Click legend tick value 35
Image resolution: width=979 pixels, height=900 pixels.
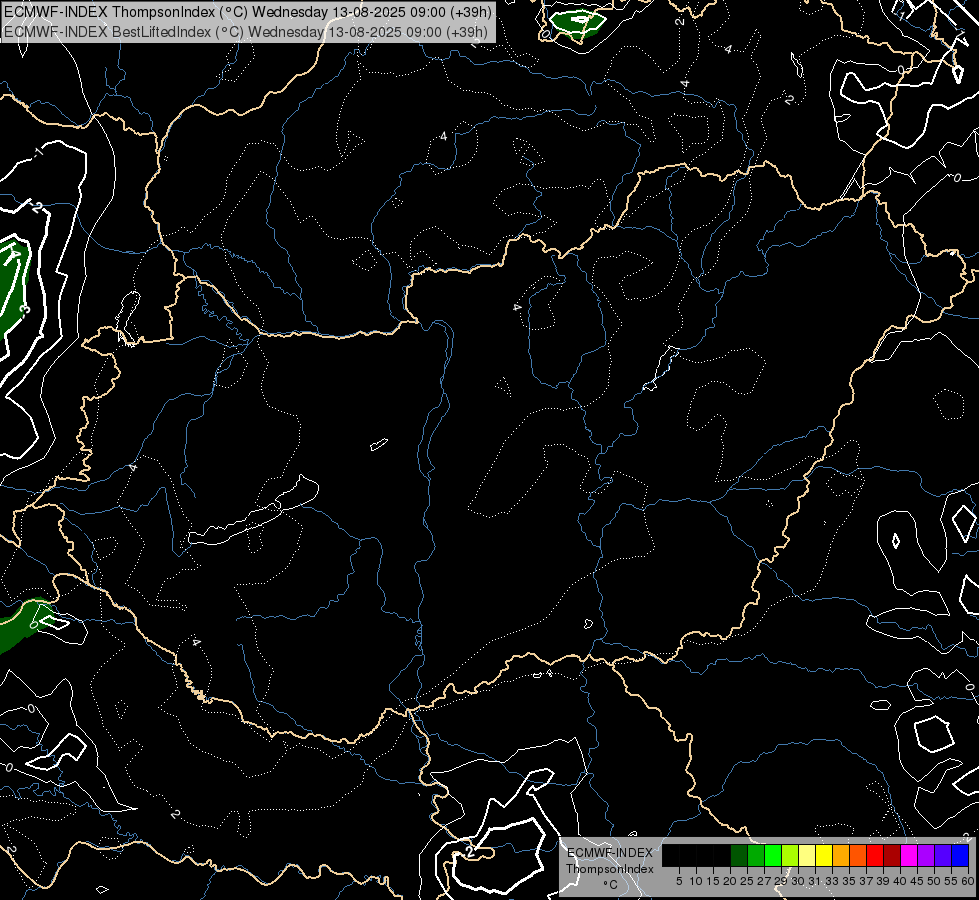coord(849,881)
